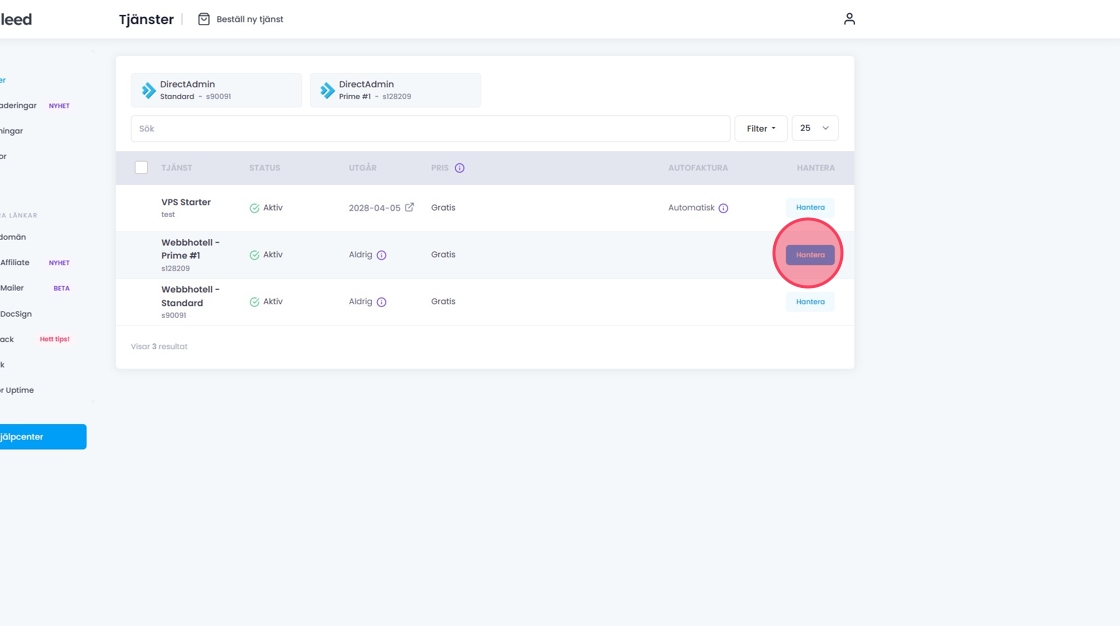Click the external link icon next to 2028-04-05
The width and height of the screenshot is (1120, 626).
[x=409, y=208]
